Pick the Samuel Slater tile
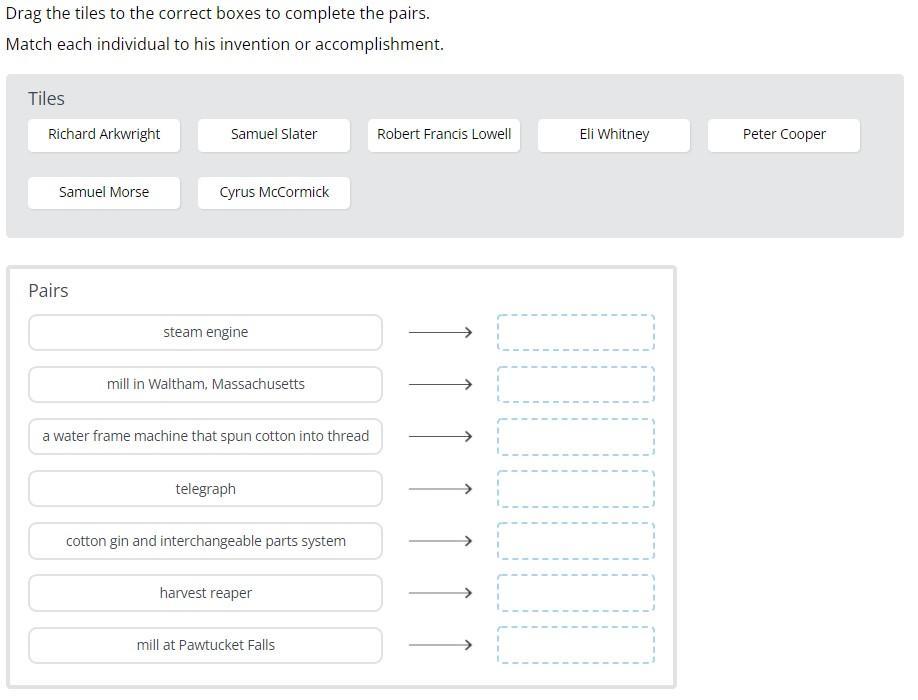918x700 pixels. (x=274, y=134)
